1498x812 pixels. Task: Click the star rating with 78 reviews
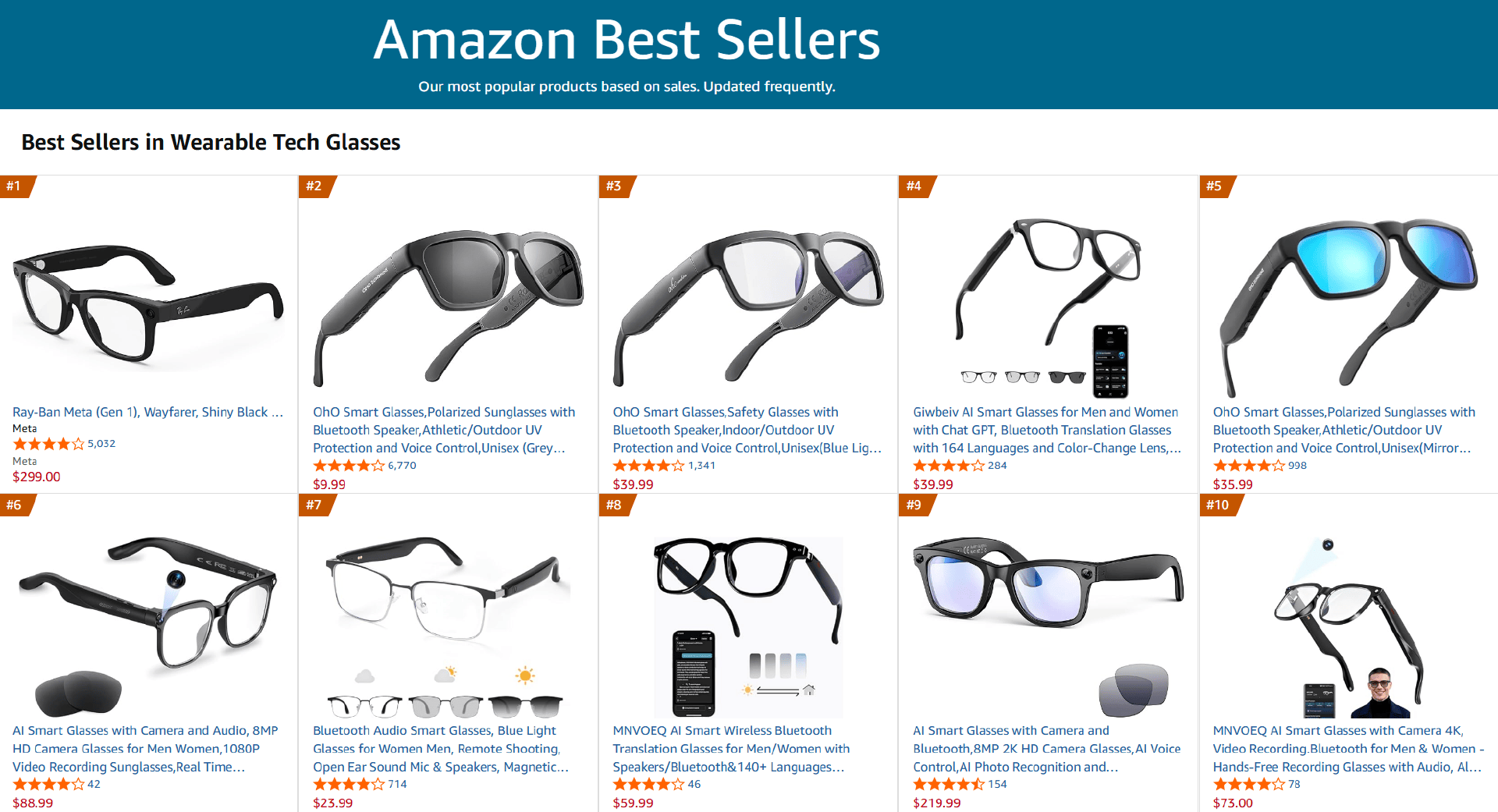1248,785
